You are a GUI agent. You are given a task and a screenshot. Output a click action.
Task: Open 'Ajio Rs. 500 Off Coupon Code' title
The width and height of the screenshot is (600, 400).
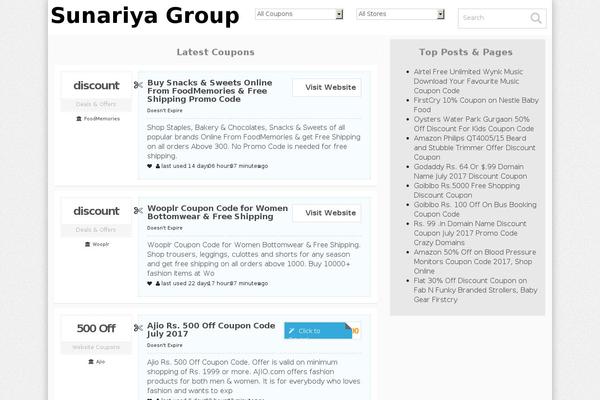211,330
